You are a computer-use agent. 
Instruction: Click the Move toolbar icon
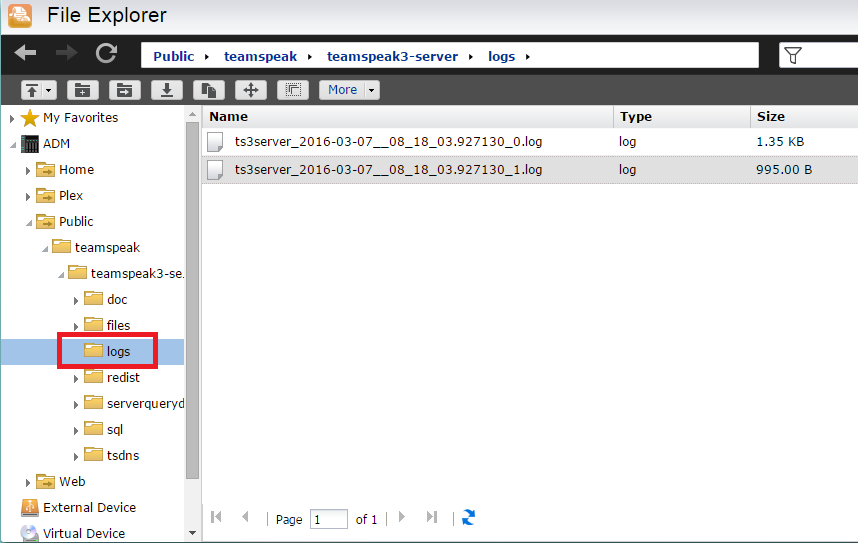click(251, 90)
